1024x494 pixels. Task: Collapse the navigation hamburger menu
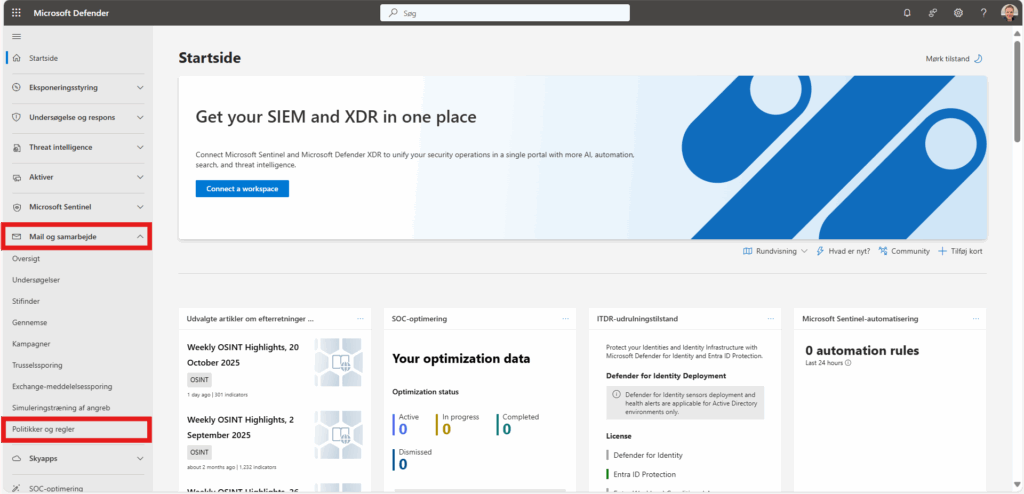[17, 37]
